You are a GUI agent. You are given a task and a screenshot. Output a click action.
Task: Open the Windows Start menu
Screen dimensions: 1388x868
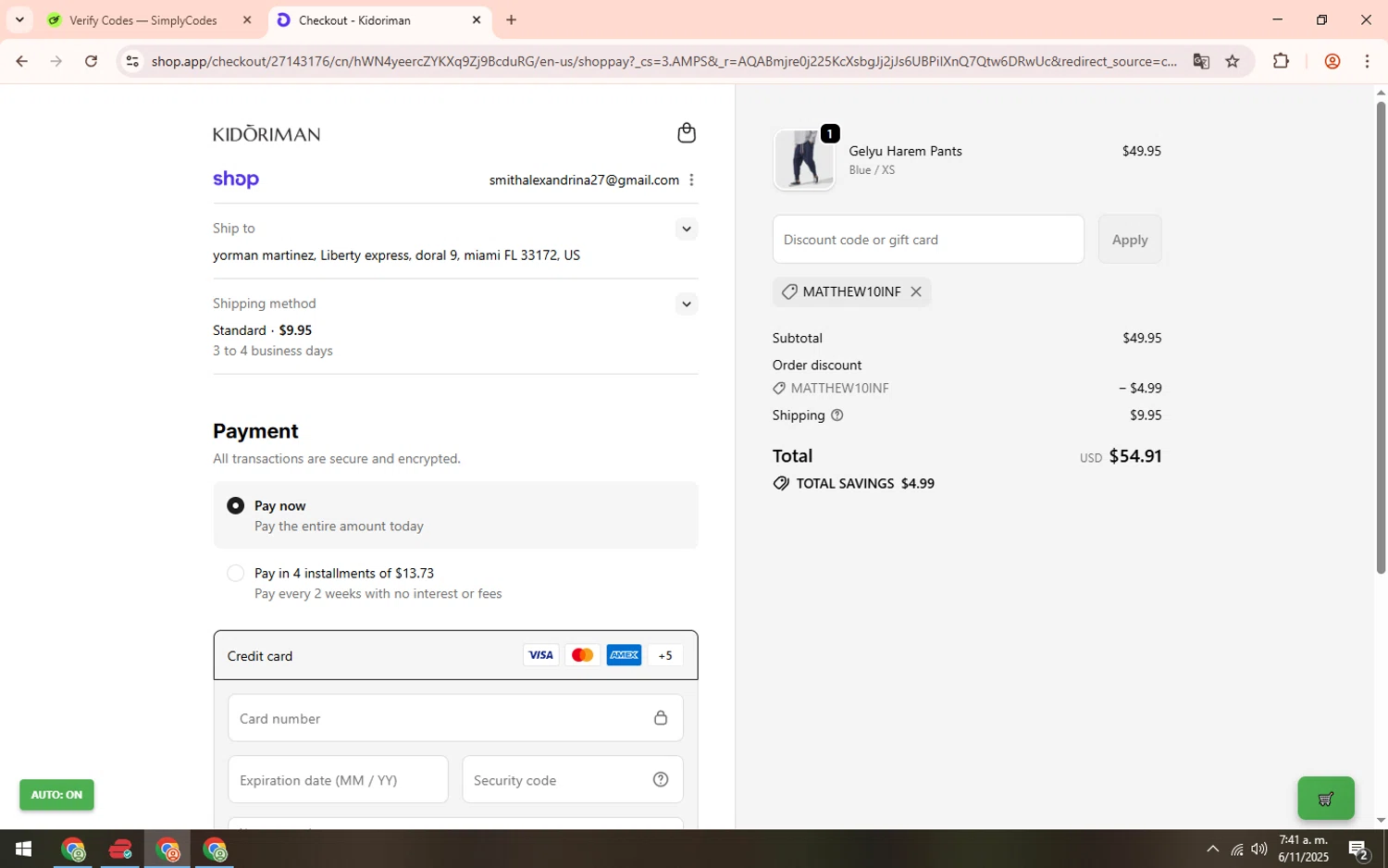pyautogui.click(x=23, y=849)
